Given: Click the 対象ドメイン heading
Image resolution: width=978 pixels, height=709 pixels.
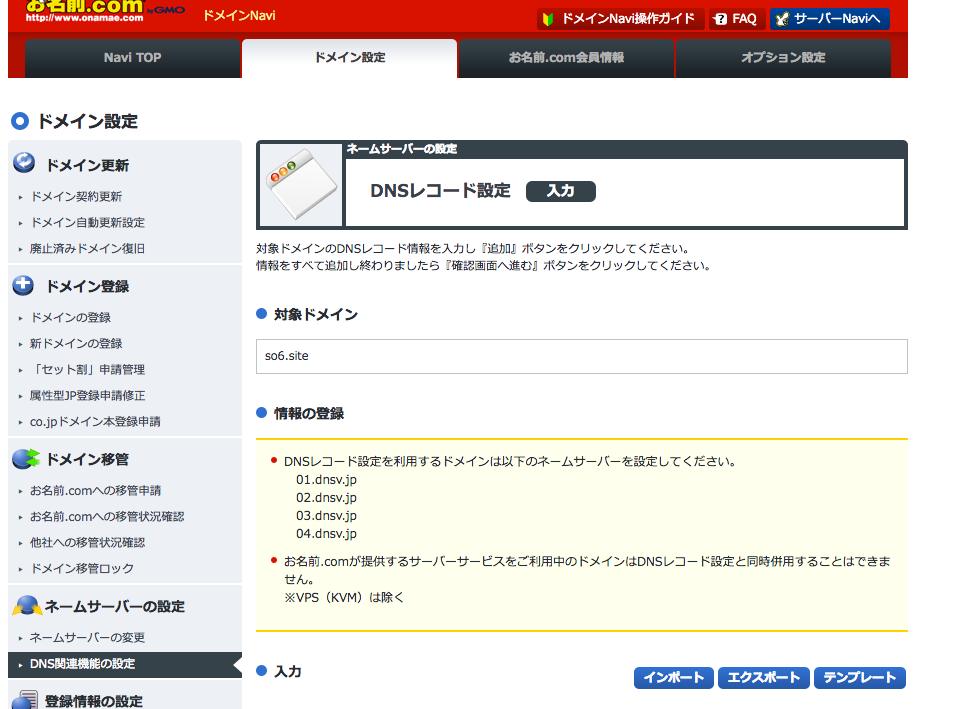Looking at the screenshot, I should click(316, 314).
